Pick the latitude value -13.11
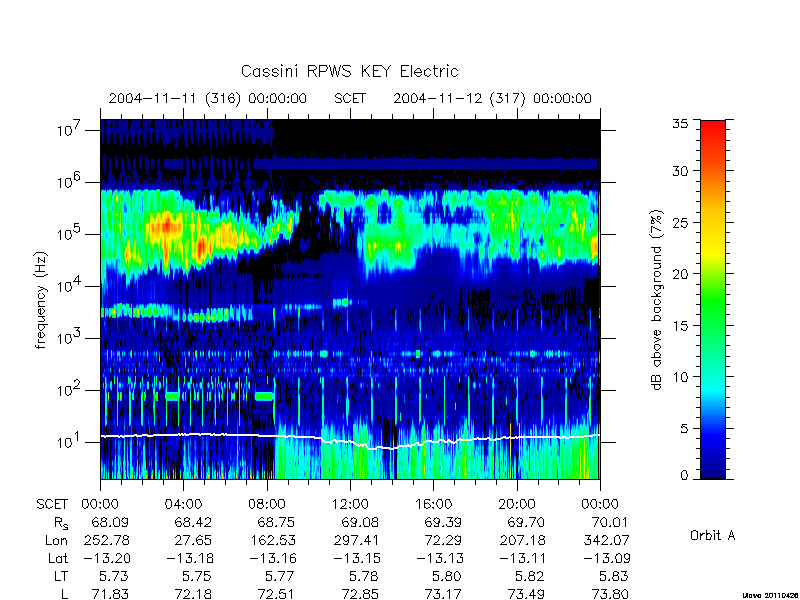This screenshot has height=600, width=800. click(x=522, y=559)
